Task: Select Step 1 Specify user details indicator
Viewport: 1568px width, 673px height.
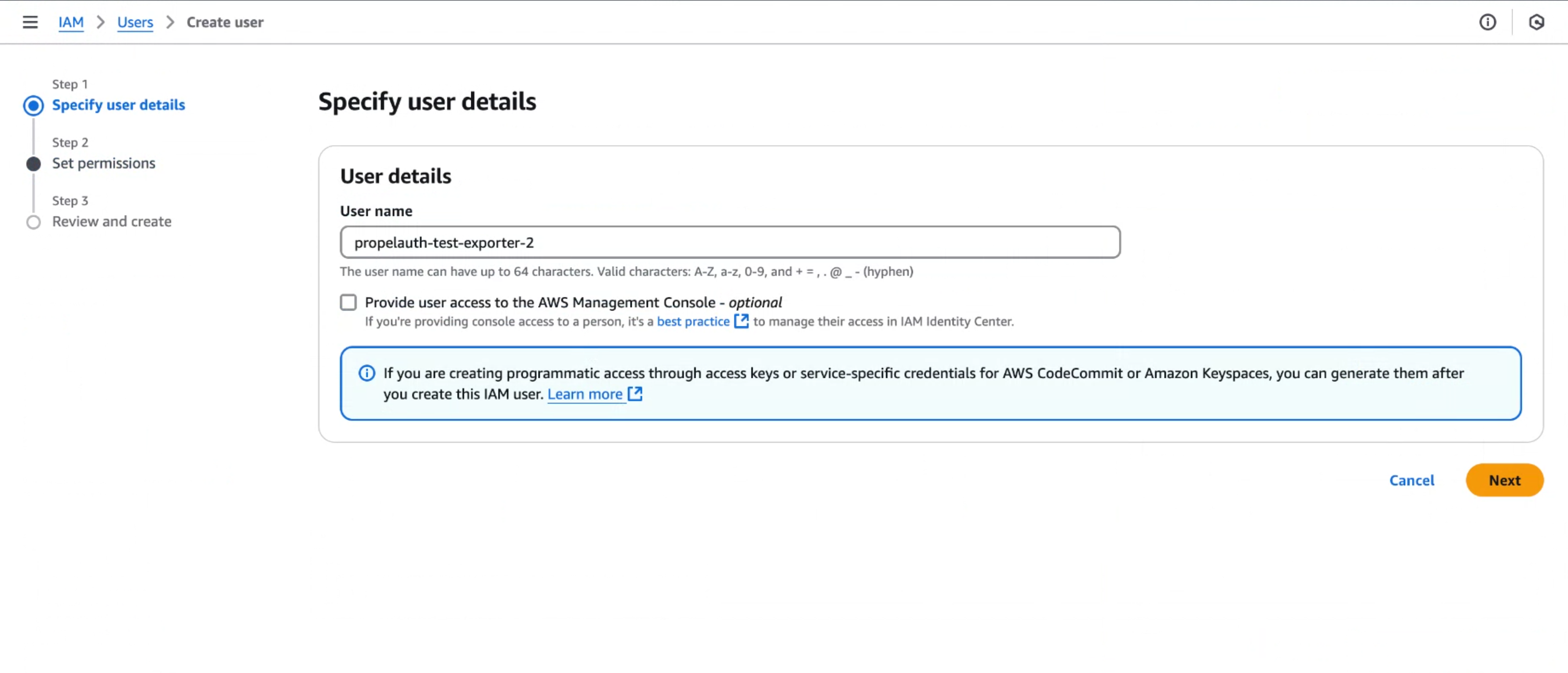Action: 33,105
